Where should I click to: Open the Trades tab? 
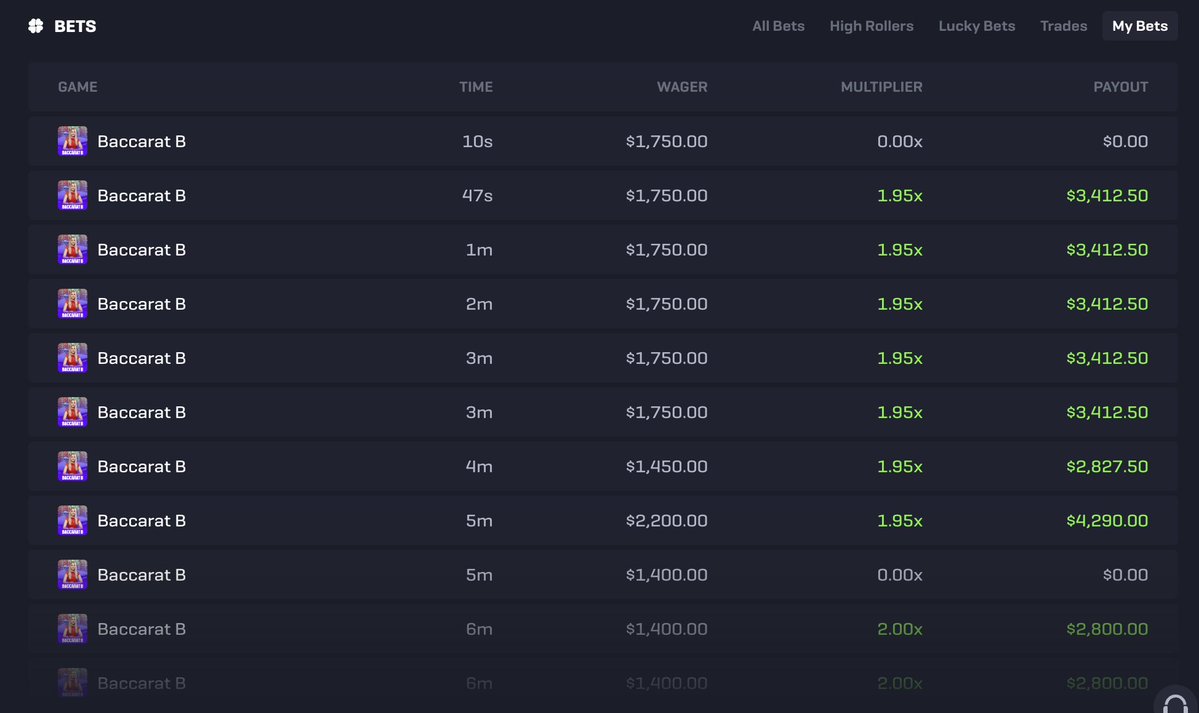pos(1064,26)
